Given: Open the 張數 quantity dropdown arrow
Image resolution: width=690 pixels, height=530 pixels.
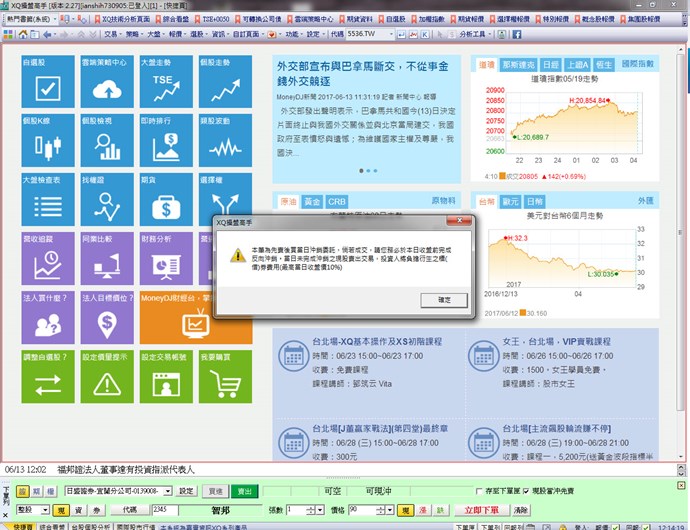Looking at the screenshot, I should 320,511.
